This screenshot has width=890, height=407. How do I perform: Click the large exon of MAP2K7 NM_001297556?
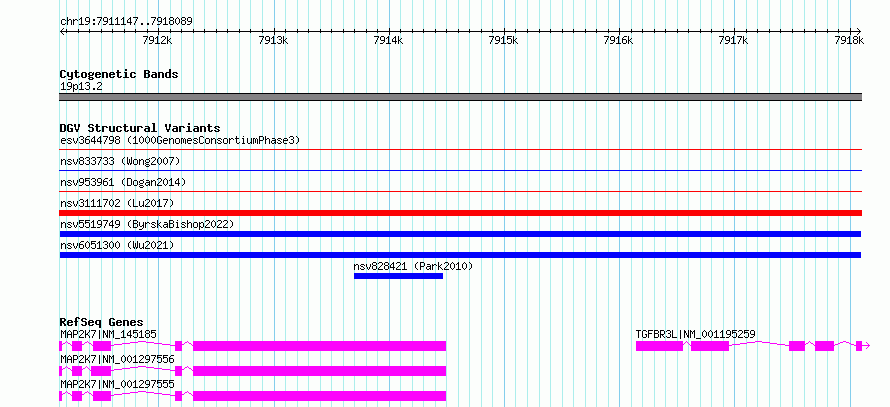tap(320, 371)
